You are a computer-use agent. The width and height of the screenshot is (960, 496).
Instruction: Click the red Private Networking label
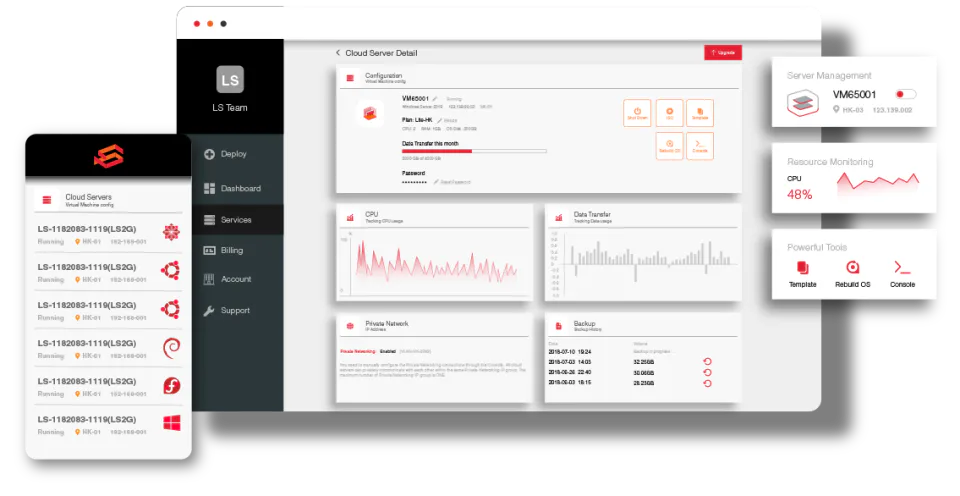pos(358,351)
